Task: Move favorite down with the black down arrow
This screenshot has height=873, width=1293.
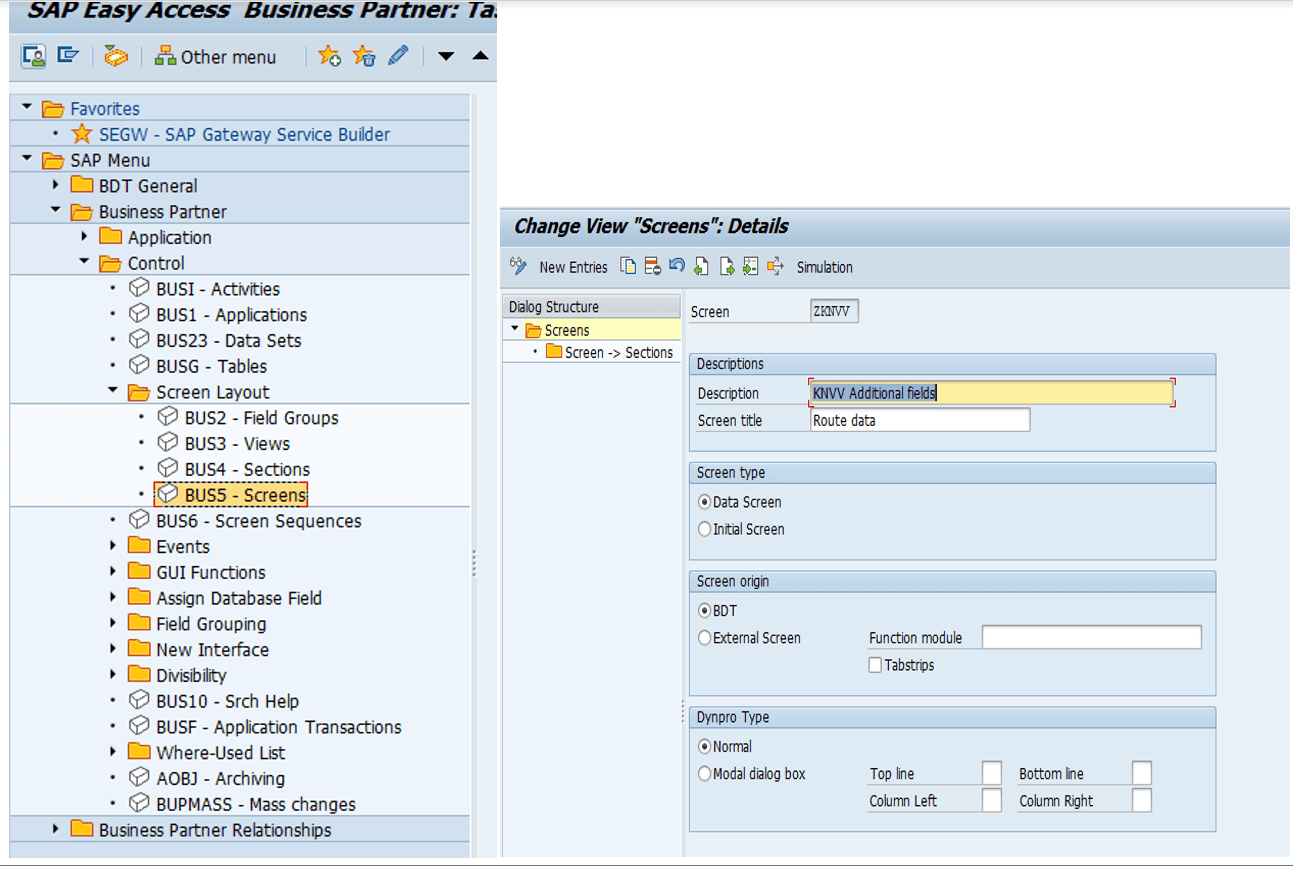Action: [x=446, y=56]
